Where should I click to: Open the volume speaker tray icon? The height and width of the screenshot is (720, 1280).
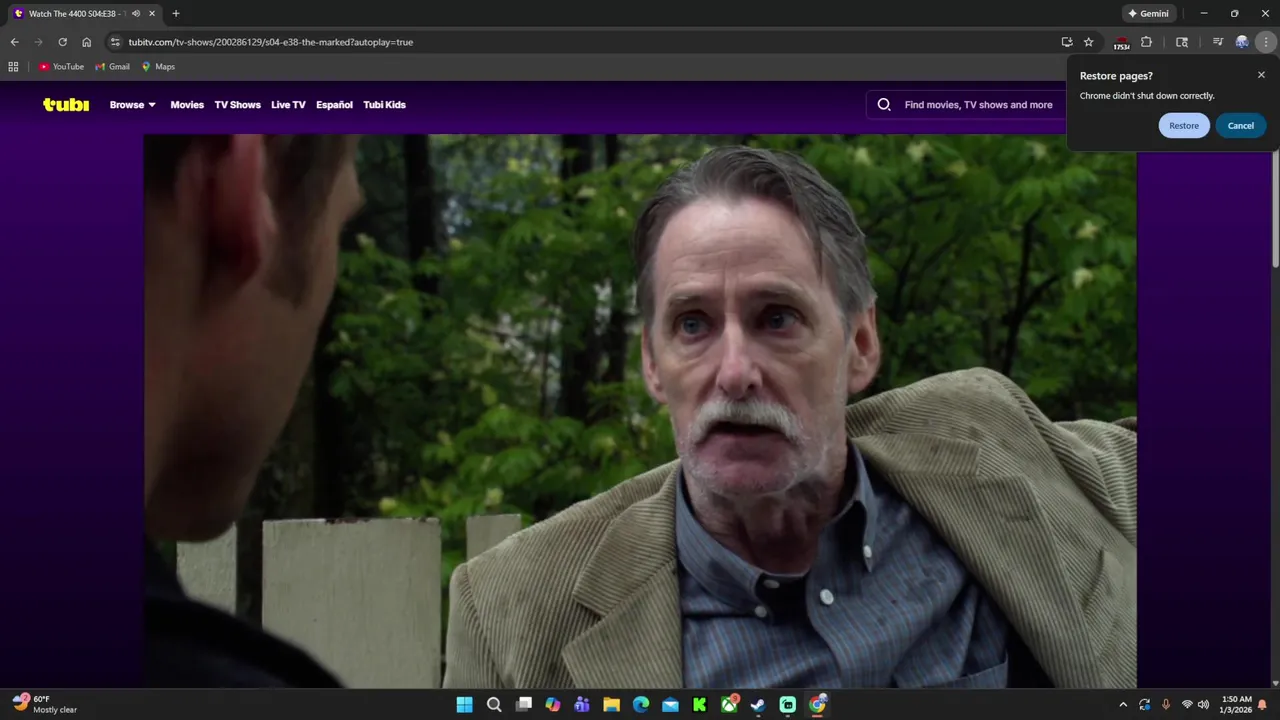pos(1203,705)
